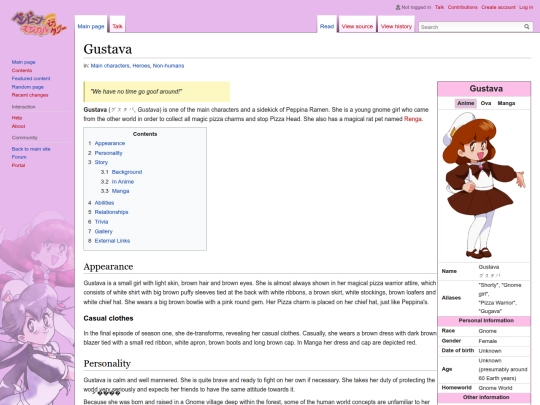Open the Main characters category
This screenshot has width=540, height=405.
pos(110,65)
